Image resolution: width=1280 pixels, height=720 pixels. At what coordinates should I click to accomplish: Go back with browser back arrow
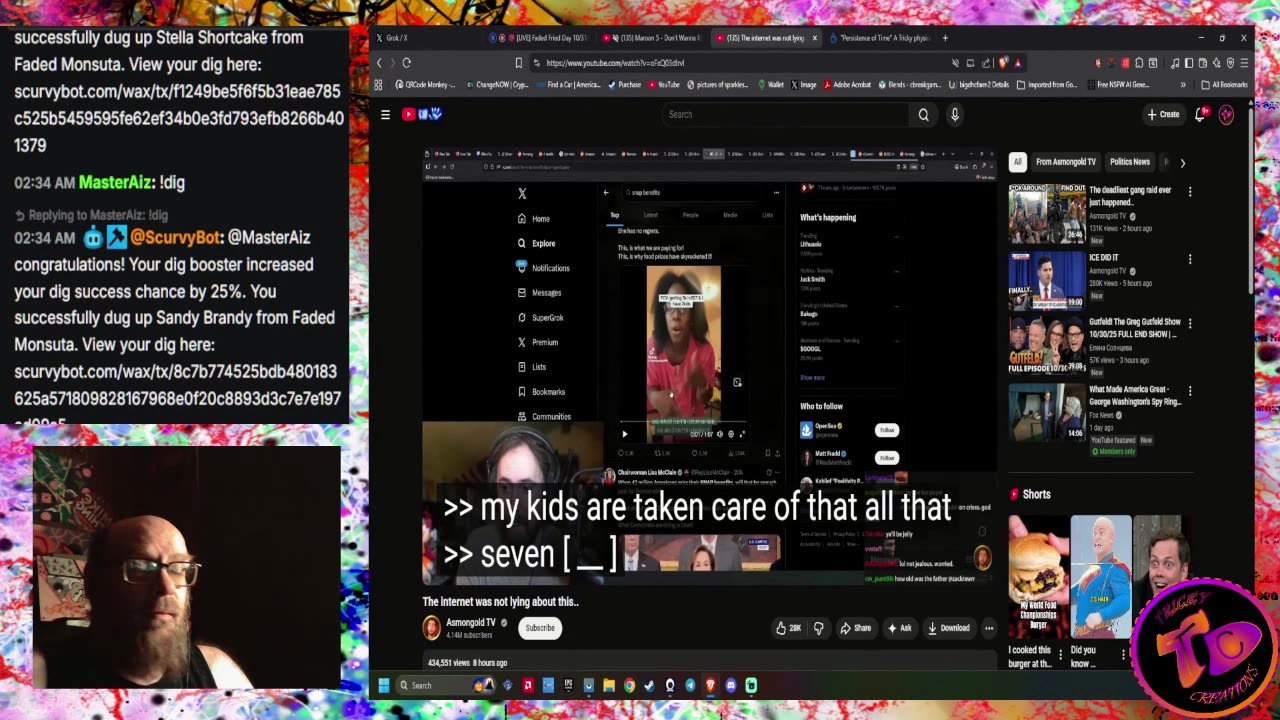379,63
